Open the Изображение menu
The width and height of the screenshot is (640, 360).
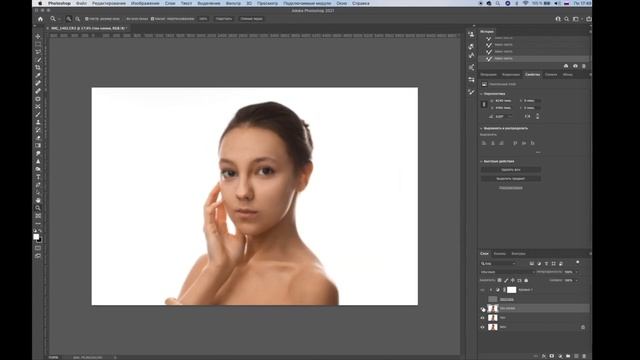[145, 3]
